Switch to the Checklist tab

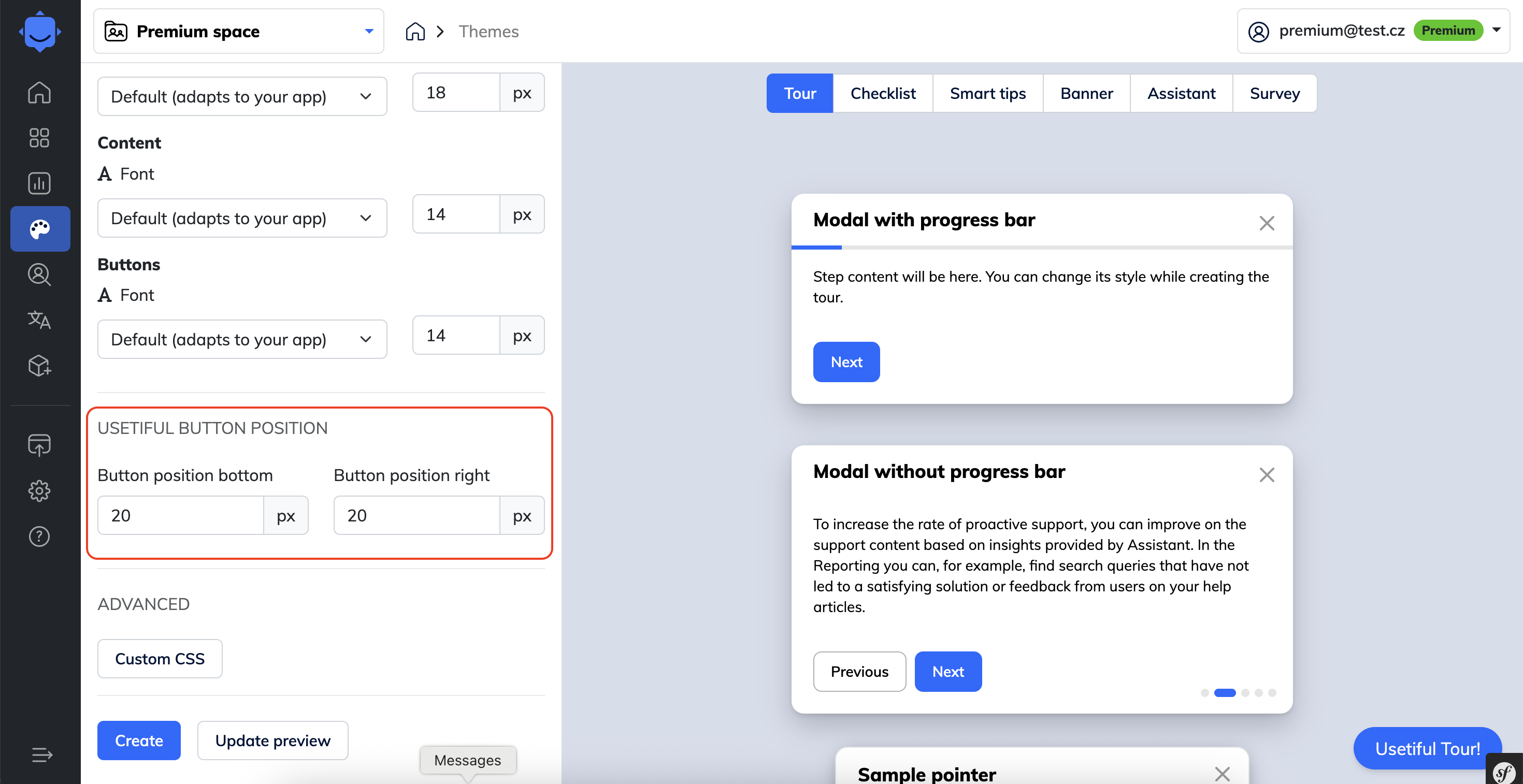[883, 93]
